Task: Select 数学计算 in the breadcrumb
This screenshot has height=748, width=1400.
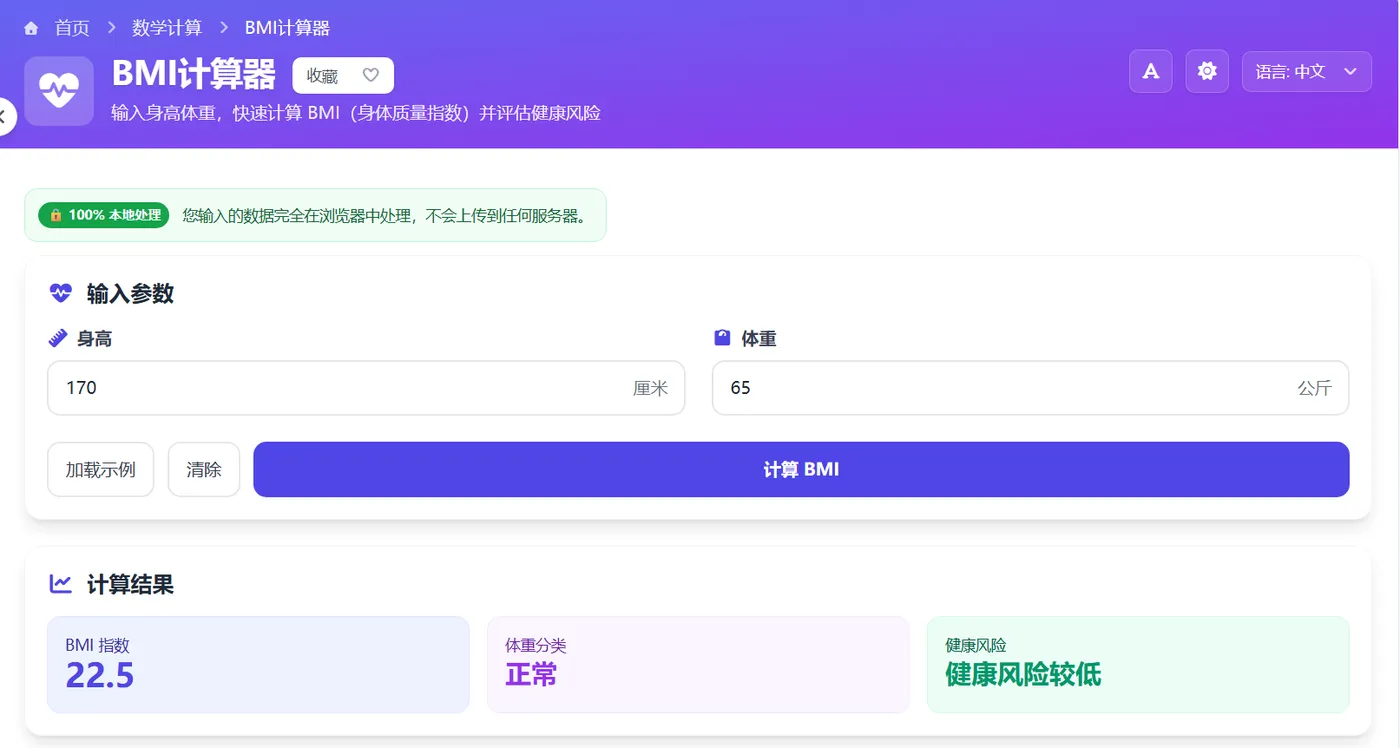Action: tap(166, 27)
